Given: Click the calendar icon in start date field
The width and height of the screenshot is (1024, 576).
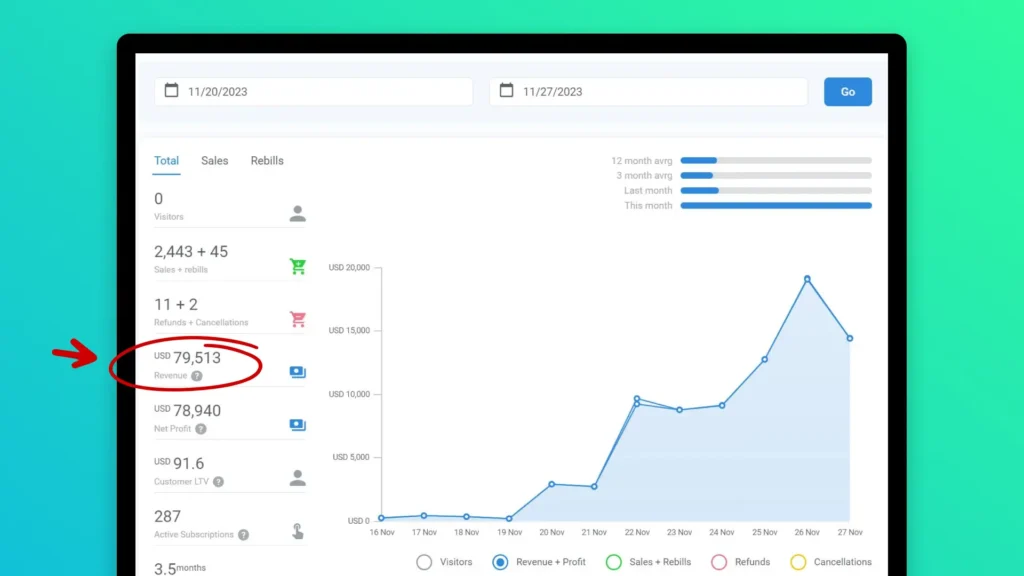Looking at the screenshot, I should (171, 91).
